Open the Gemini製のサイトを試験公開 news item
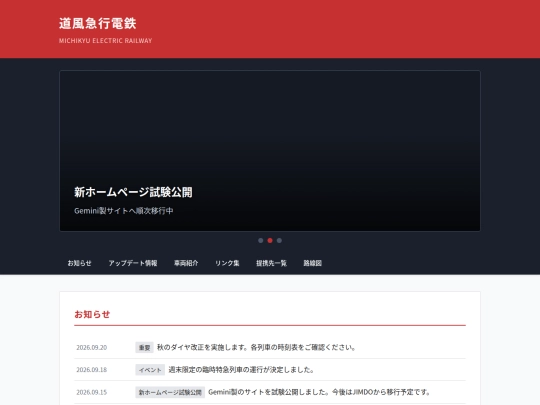This screenshot has width=540, height=405. click(x=320, y=392)
